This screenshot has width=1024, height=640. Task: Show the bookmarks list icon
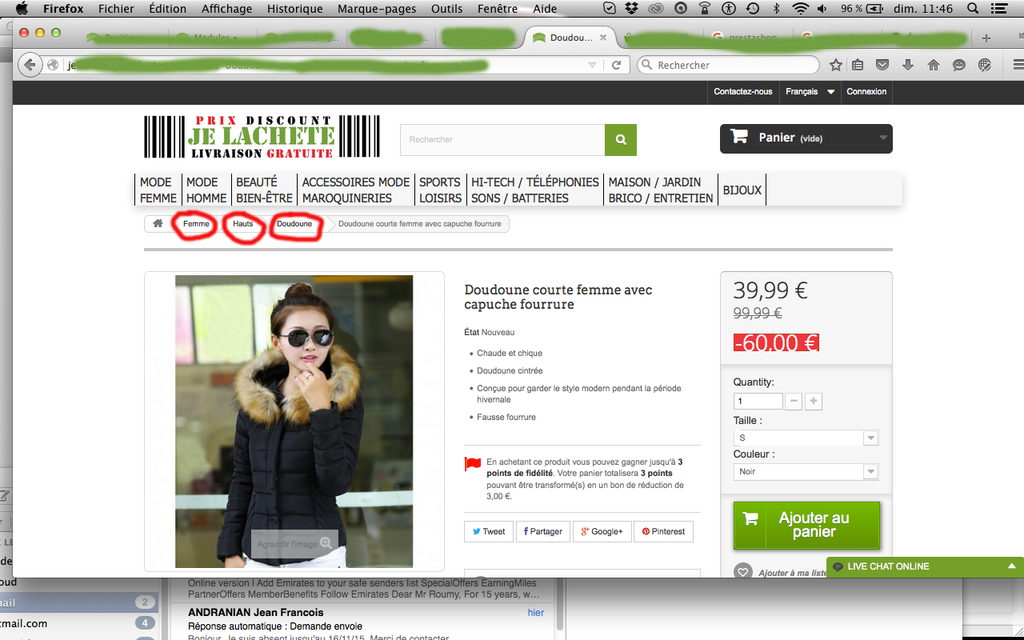click(x=857, y=65)
